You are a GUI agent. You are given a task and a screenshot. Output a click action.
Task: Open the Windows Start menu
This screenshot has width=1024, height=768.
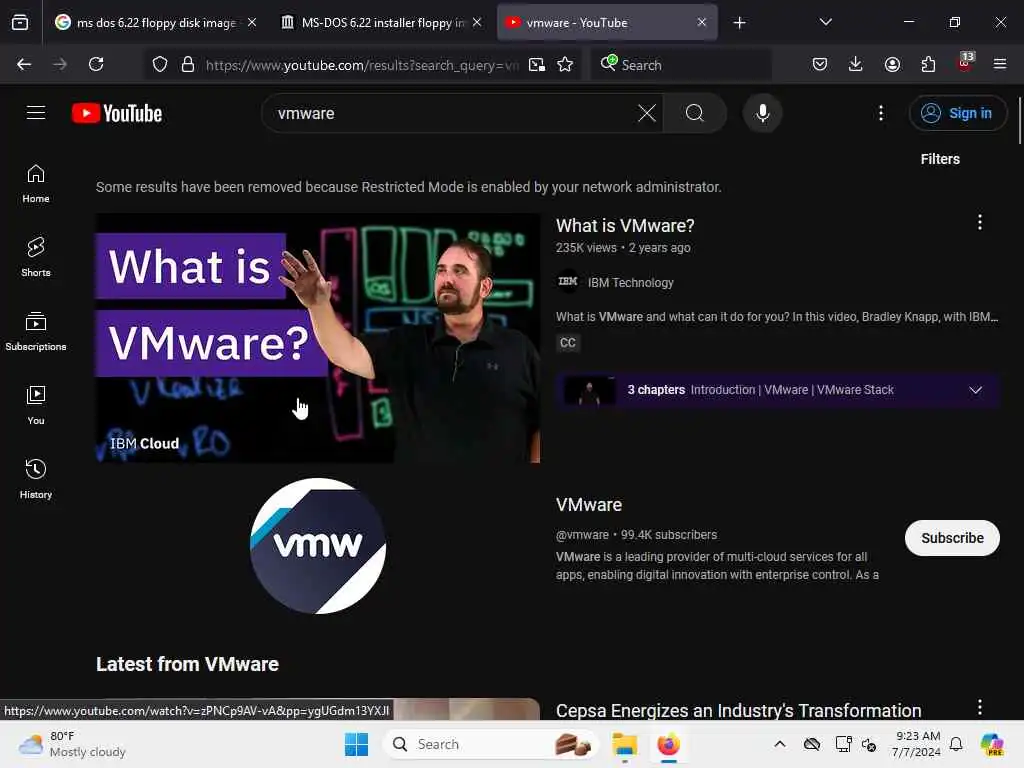point(356,744)
